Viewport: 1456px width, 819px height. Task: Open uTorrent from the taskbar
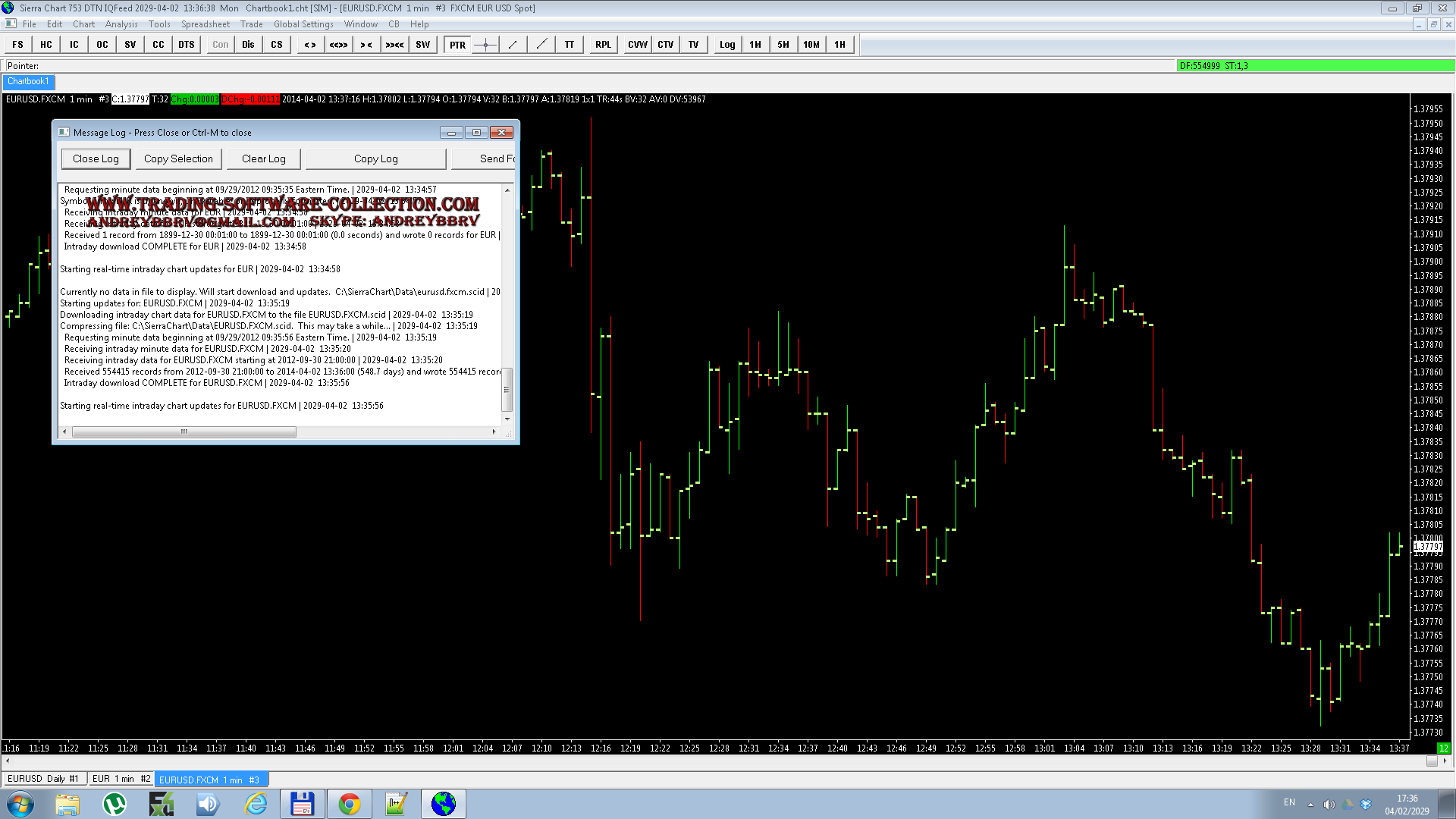[x=115, y=804]
